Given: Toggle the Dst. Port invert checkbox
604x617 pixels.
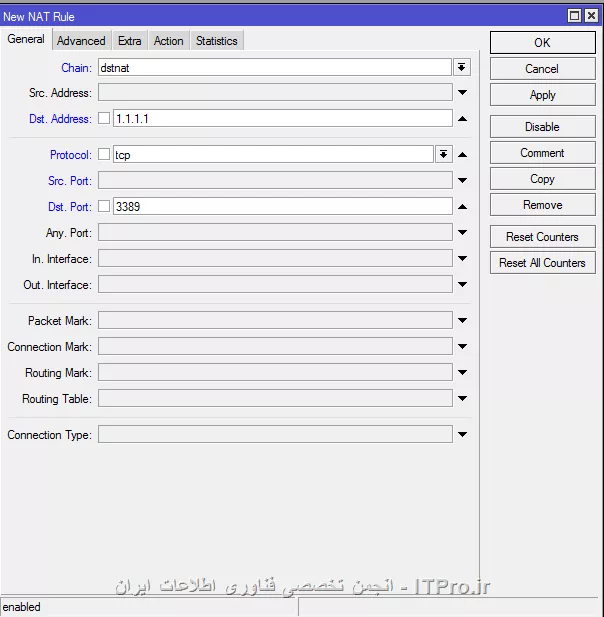Looking at the screenshot, I should point(104,206).
